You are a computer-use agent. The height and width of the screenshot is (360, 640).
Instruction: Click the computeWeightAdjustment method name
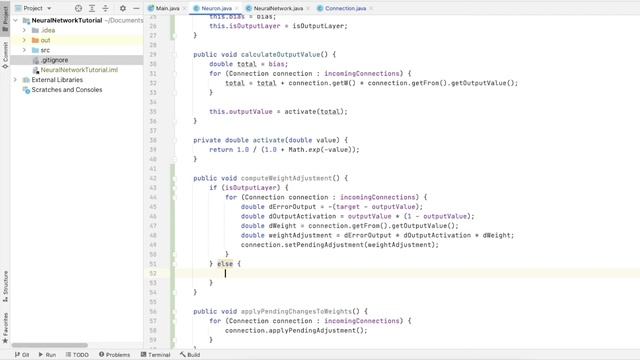286,178
